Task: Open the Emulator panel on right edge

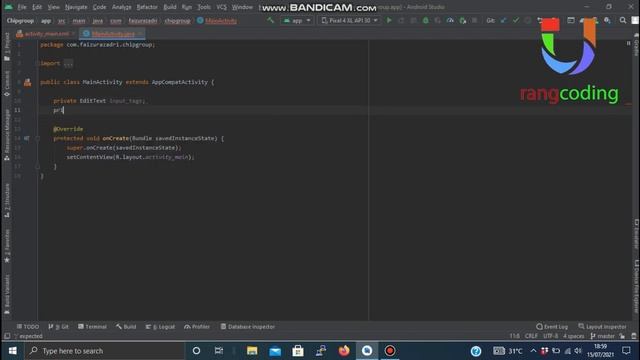Action: pos(636,234)
